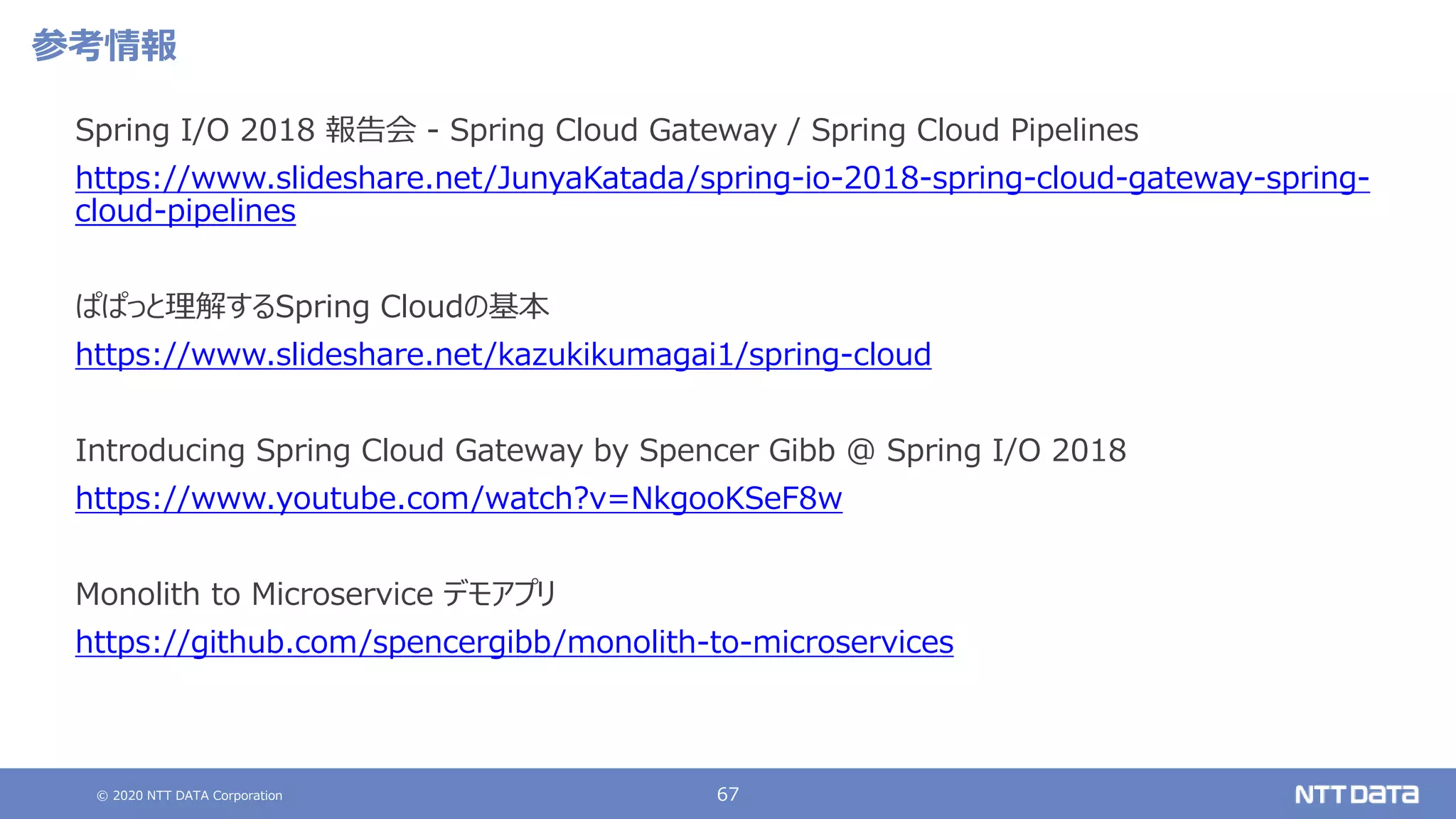Click the slide title 参考情報
Viewport: 1456px width, 819px height.
104,45
